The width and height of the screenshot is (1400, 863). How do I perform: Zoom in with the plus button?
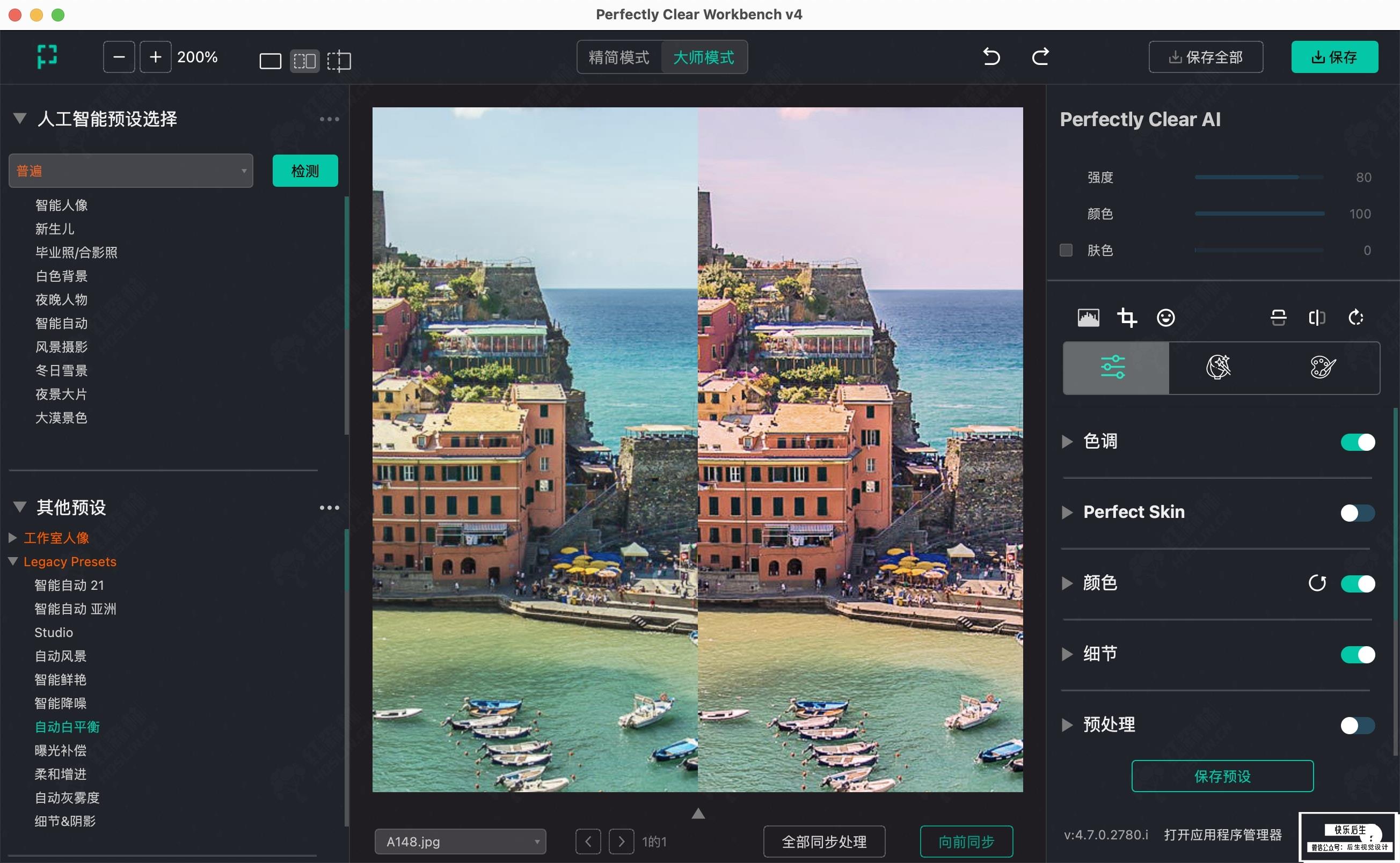tap(155, 56)
